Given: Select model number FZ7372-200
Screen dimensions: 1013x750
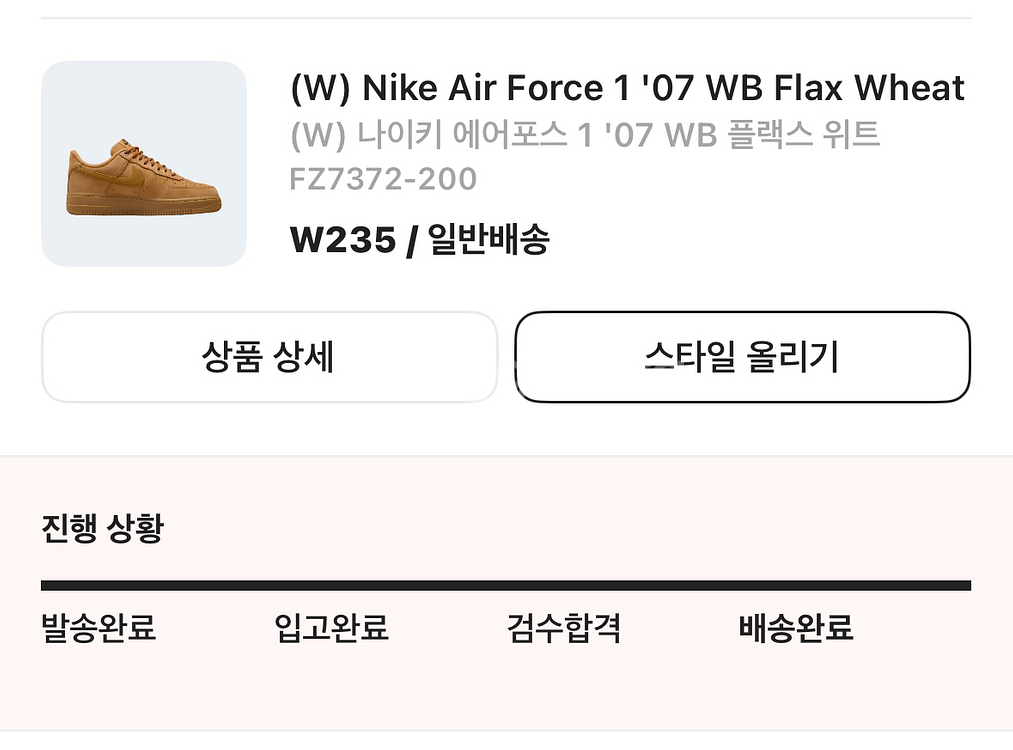Looking at the screenshot, I should click(383, 179).
